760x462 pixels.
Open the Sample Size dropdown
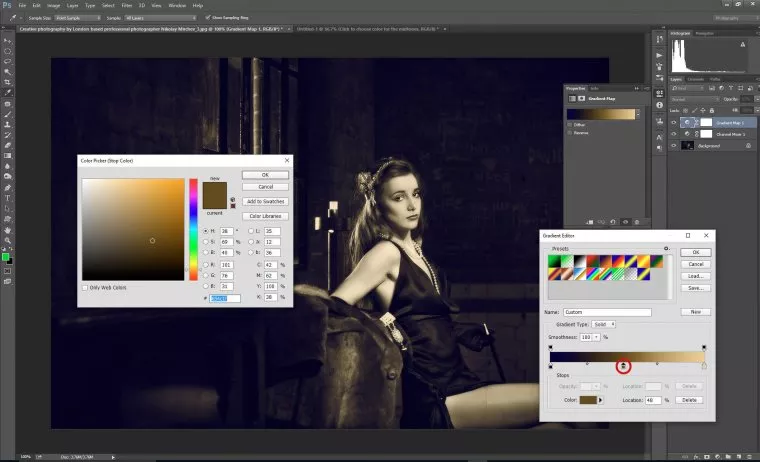tap(78, 17)
